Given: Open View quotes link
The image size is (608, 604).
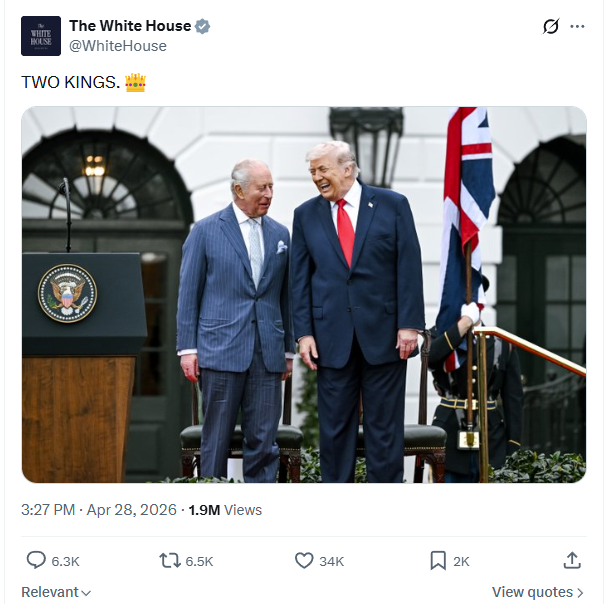Looking at the screenshot, I should [538, 592].
